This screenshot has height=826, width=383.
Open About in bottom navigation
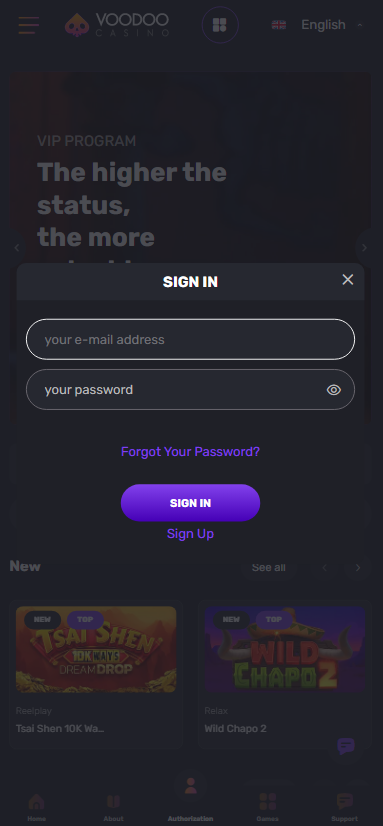[x=113, y=807]
